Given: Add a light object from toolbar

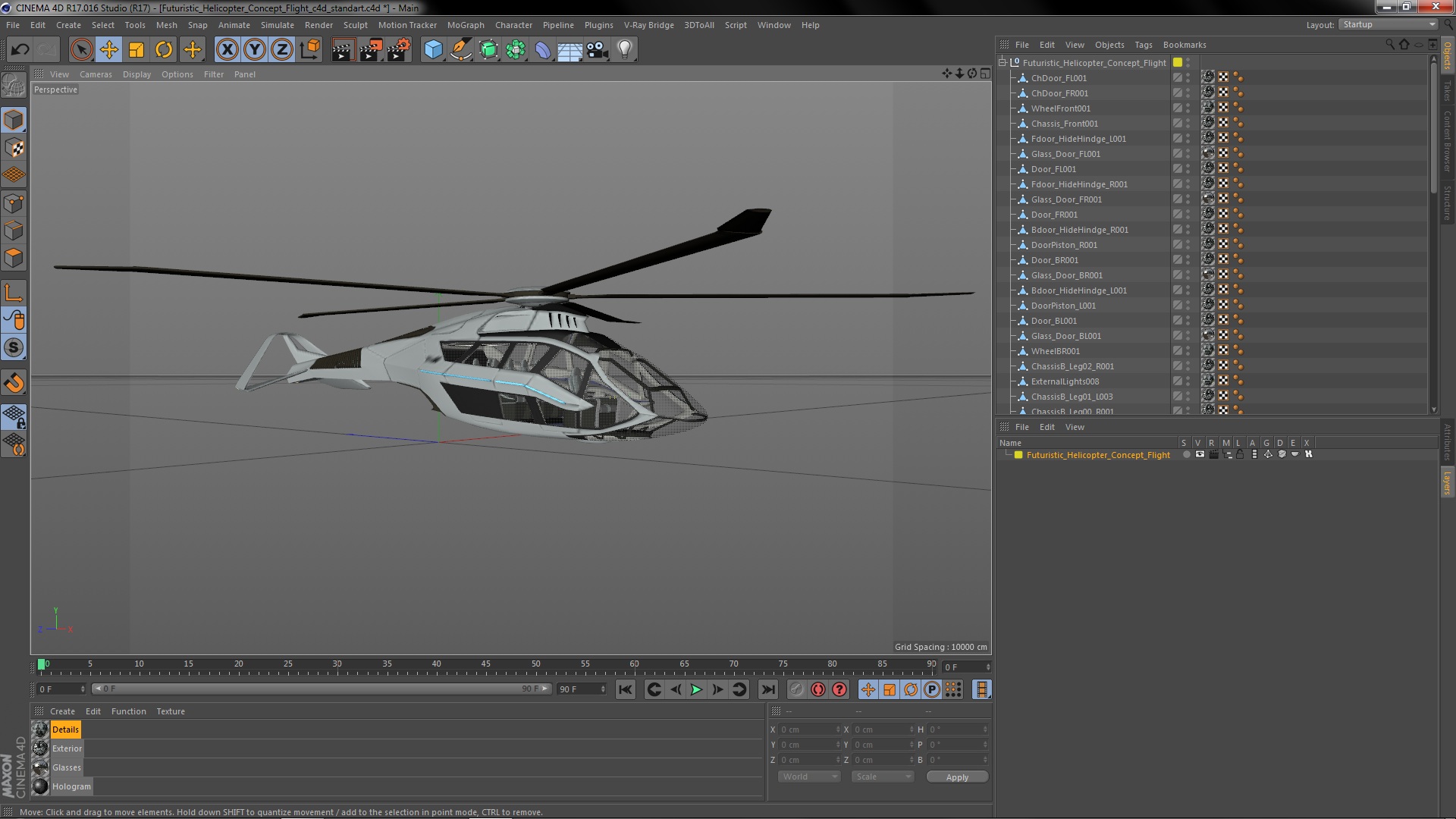Looking at the screenshot, I should 624,50.
